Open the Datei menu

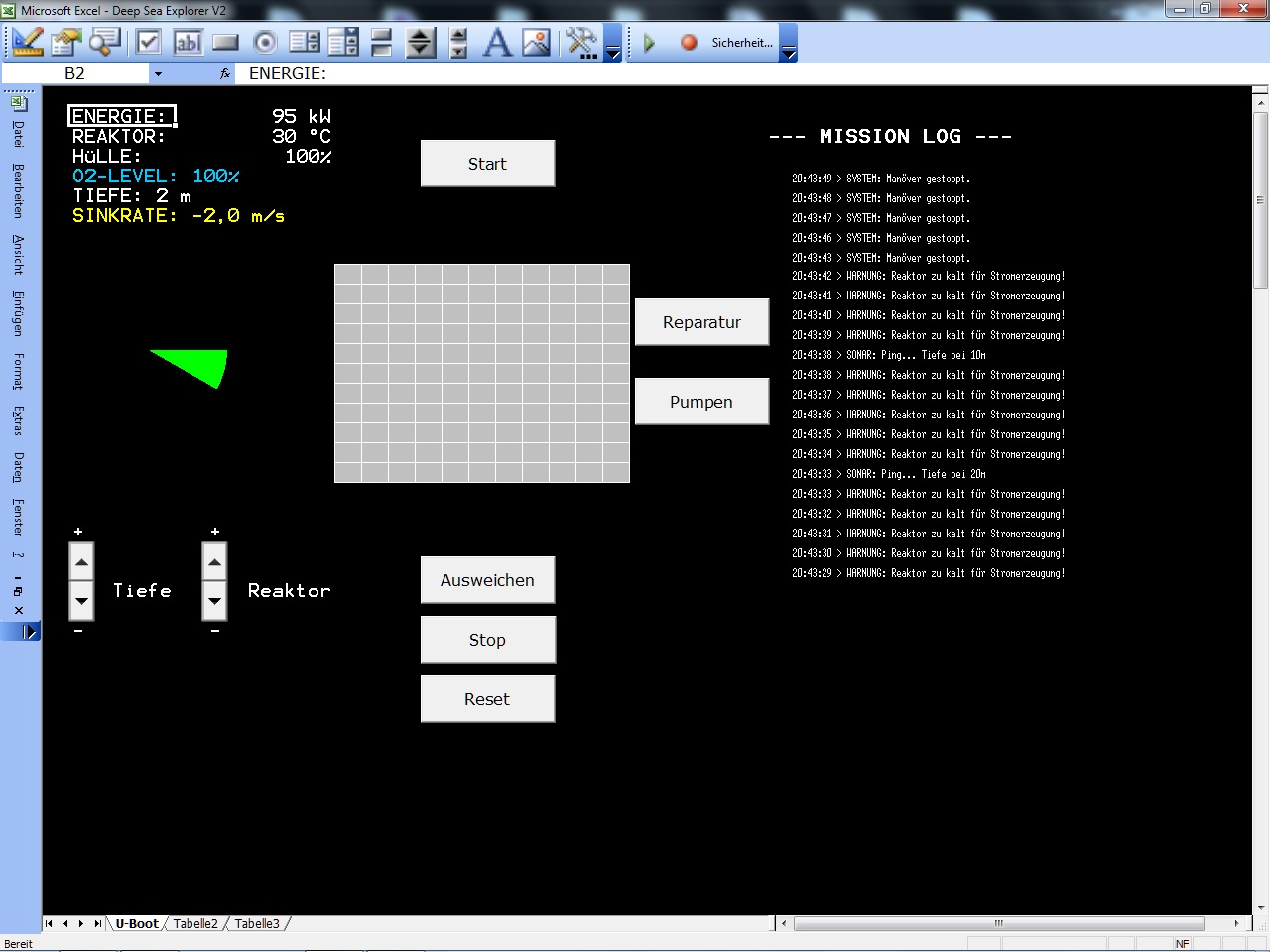point(19,134)
